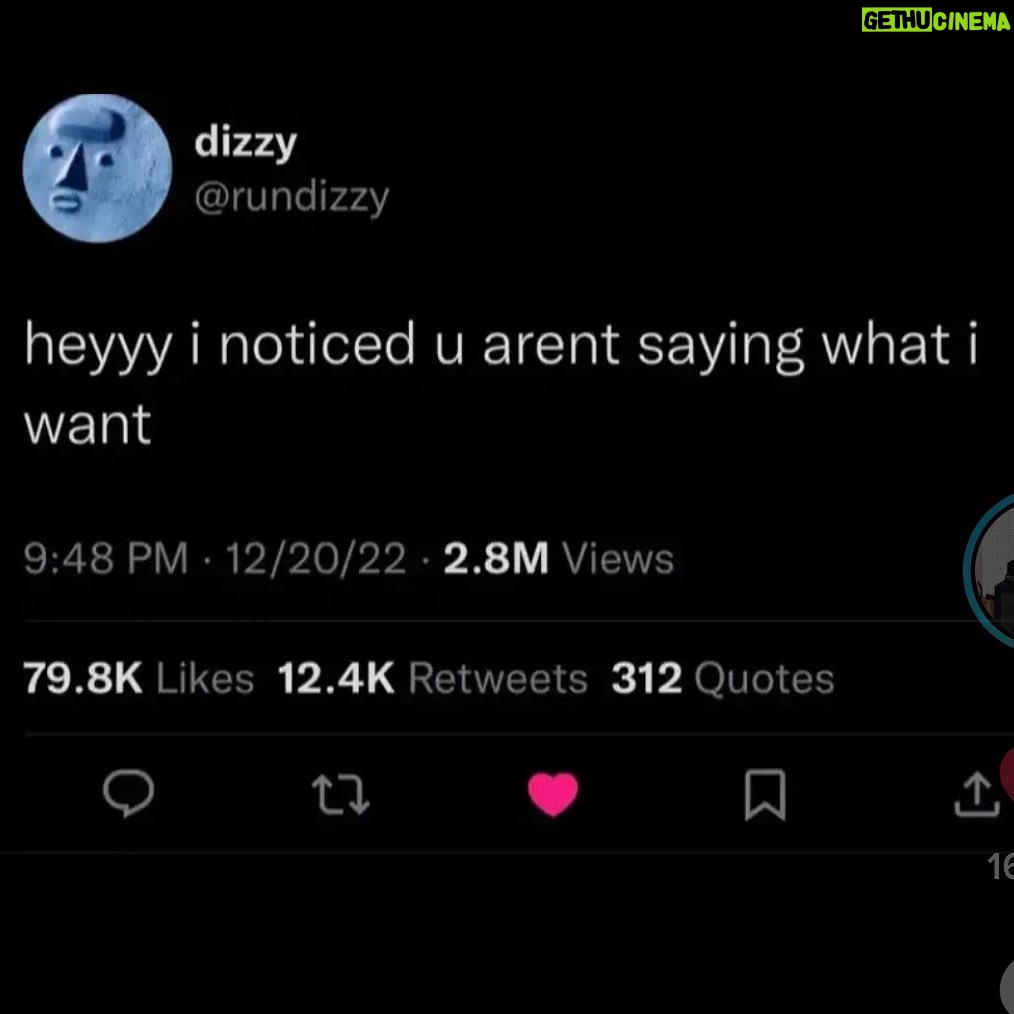The width and height of the screenshot is (1014, 1014).
Task: Open dizzy's moon-face profile picture
Action: click(x=97, y=168)
